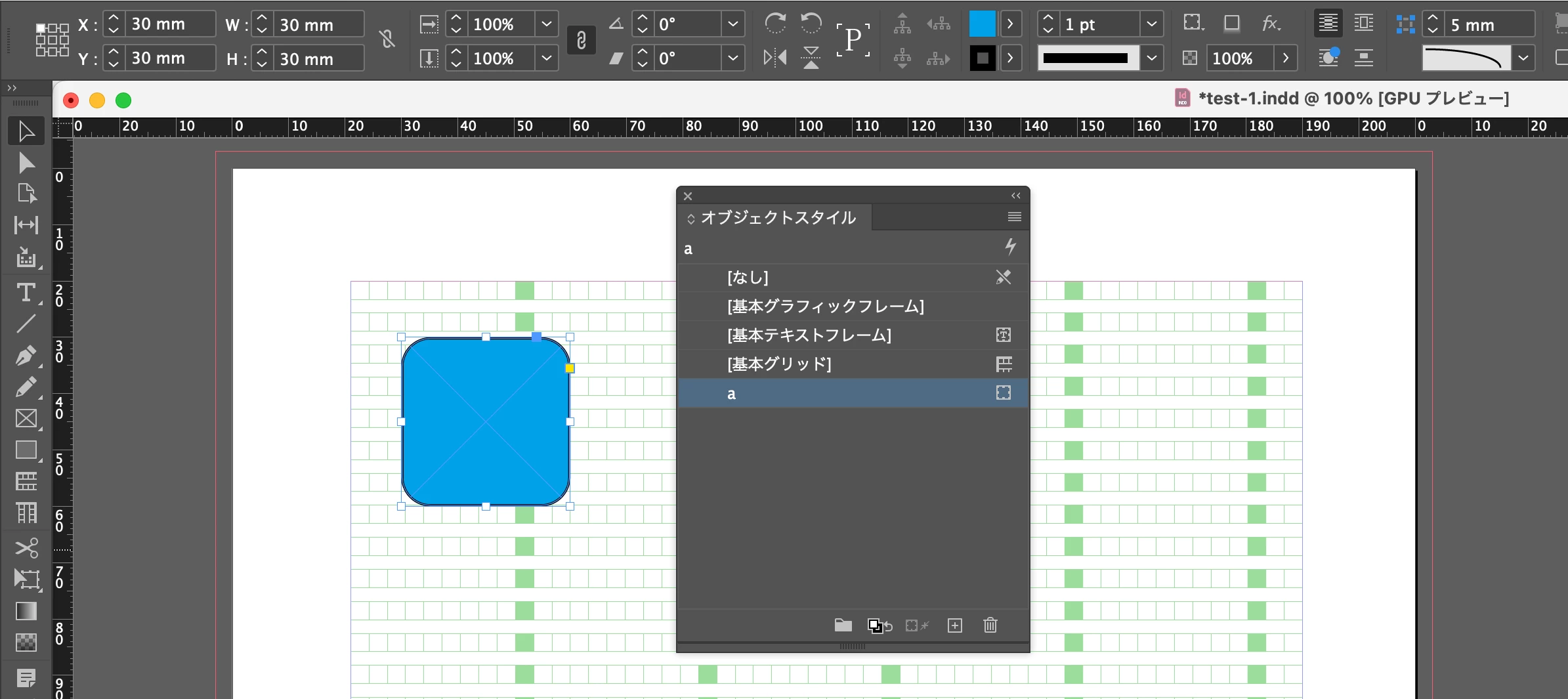Apply the [基本テキストフレーム] style
This screenshot has height=699, width=1568.
[x=853, y=335]
